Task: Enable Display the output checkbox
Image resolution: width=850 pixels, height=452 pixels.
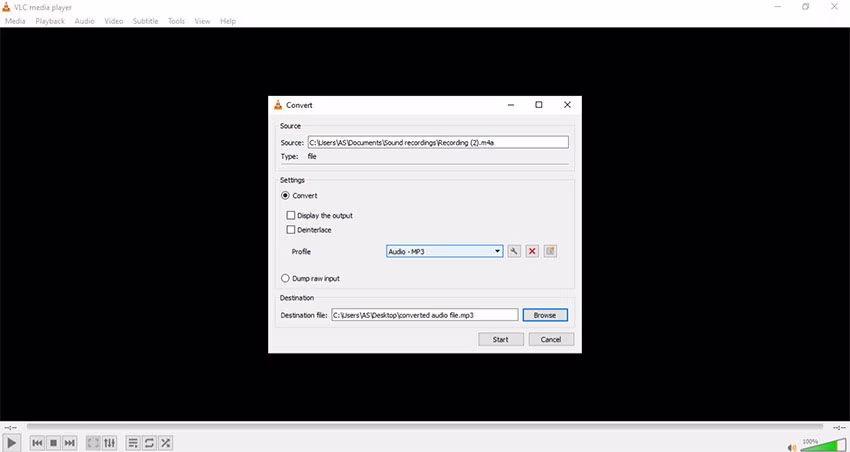Action: pos(291,216)
